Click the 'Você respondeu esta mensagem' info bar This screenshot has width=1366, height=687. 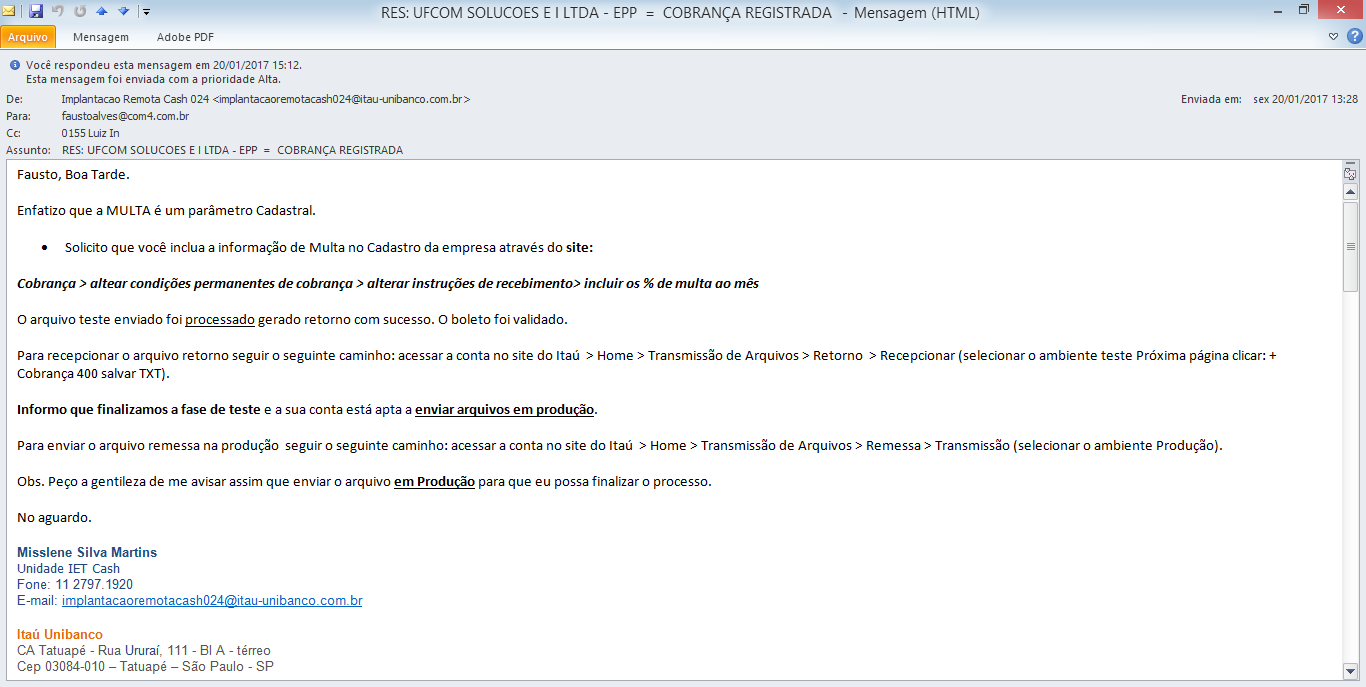point(164,65)
